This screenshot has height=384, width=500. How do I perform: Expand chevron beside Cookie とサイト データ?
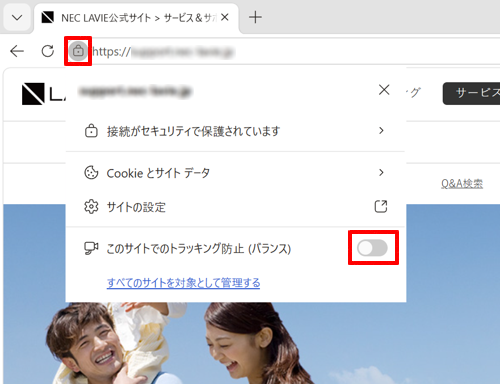coord(381,172)
